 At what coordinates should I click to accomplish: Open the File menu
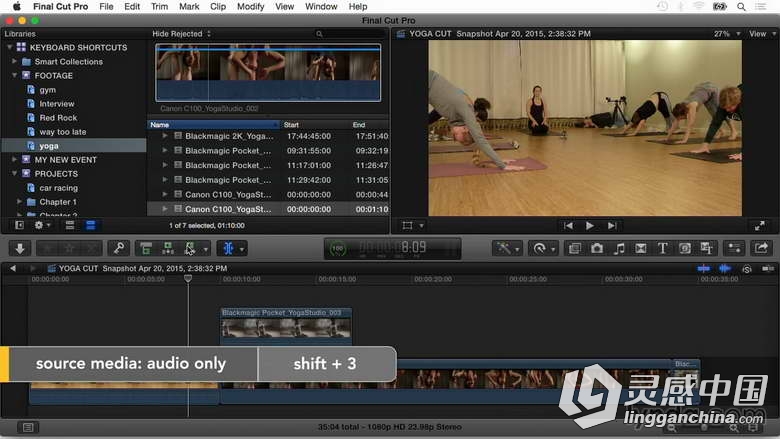(x=106, y=6)
